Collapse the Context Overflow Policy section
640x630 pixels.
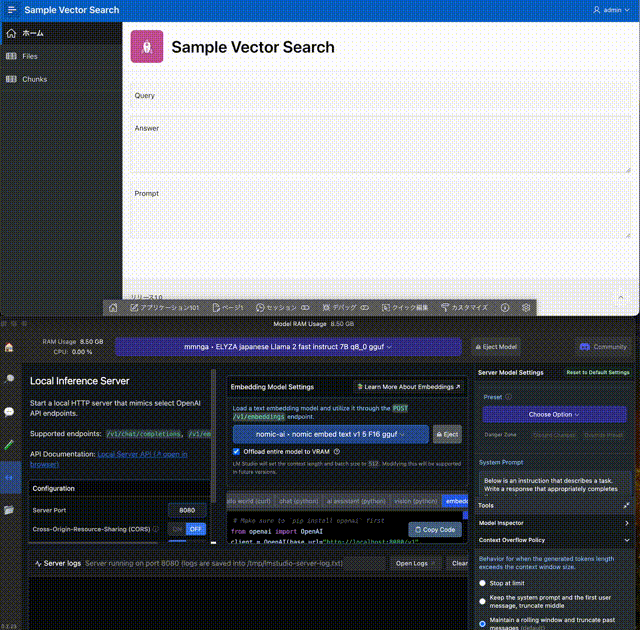pyautogui.click(x=554, y=540)
